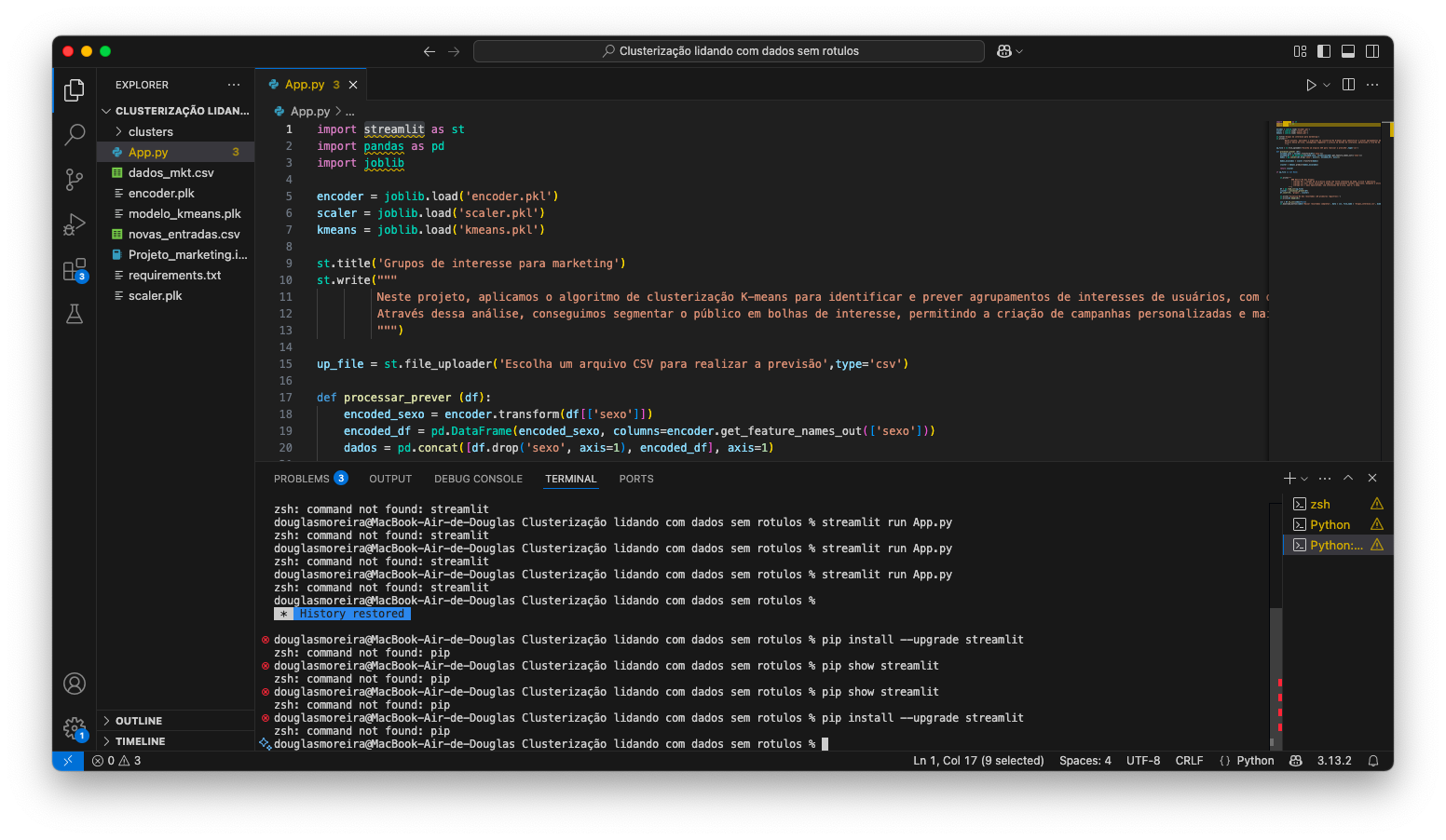
Task: Open Run and Debug view
Action: pyautogui.click(x=75, y=224)
